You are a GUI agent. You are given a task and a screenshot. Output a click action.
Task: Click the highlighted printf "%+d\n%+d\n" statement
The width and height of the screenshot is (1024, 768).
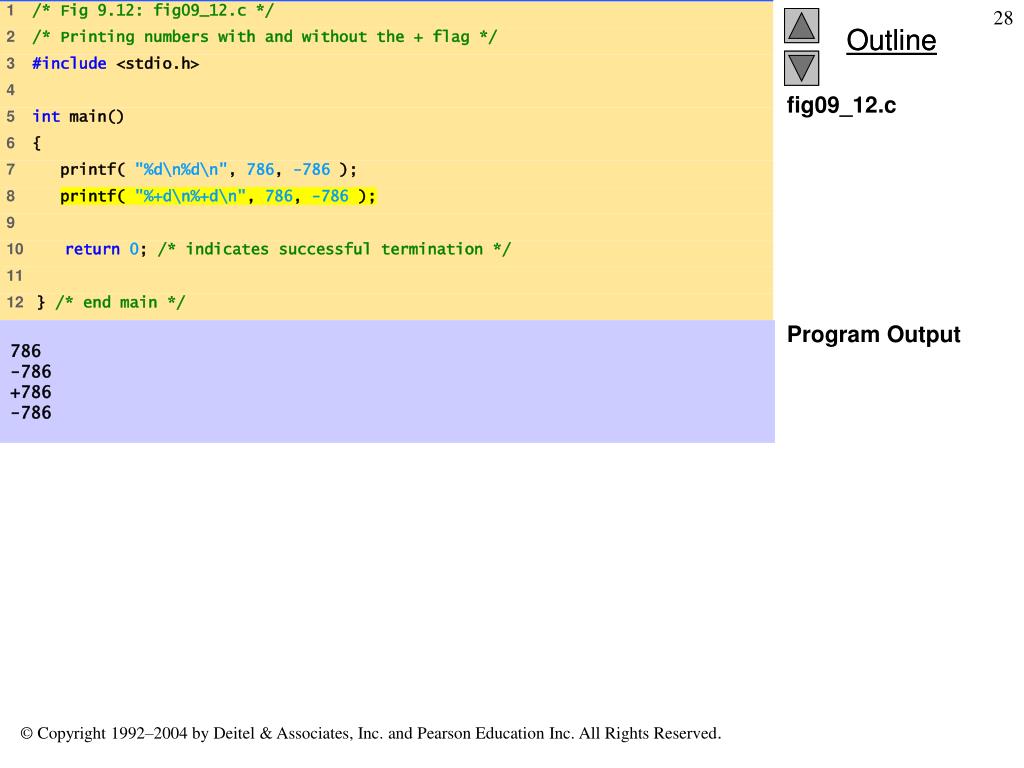click(218, 196)
